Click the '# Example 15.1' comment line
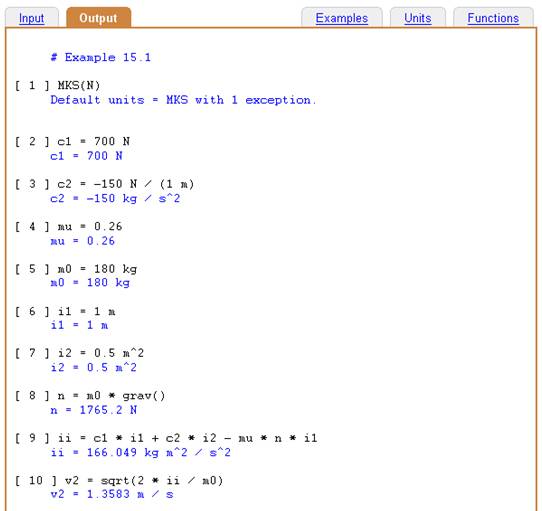This screenshot has width=542, height=511. pos(101,57)
